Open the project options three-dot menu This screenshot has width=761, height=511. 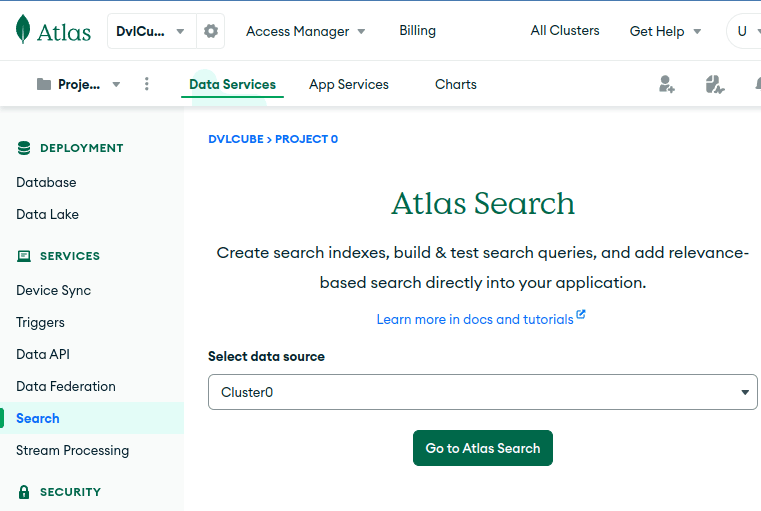pos(147,84)
